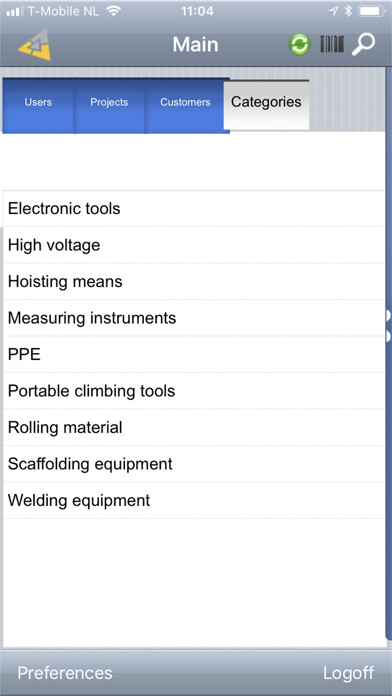Open the barcode scanner icon
The image size is (392, 696).
(332, 45)
